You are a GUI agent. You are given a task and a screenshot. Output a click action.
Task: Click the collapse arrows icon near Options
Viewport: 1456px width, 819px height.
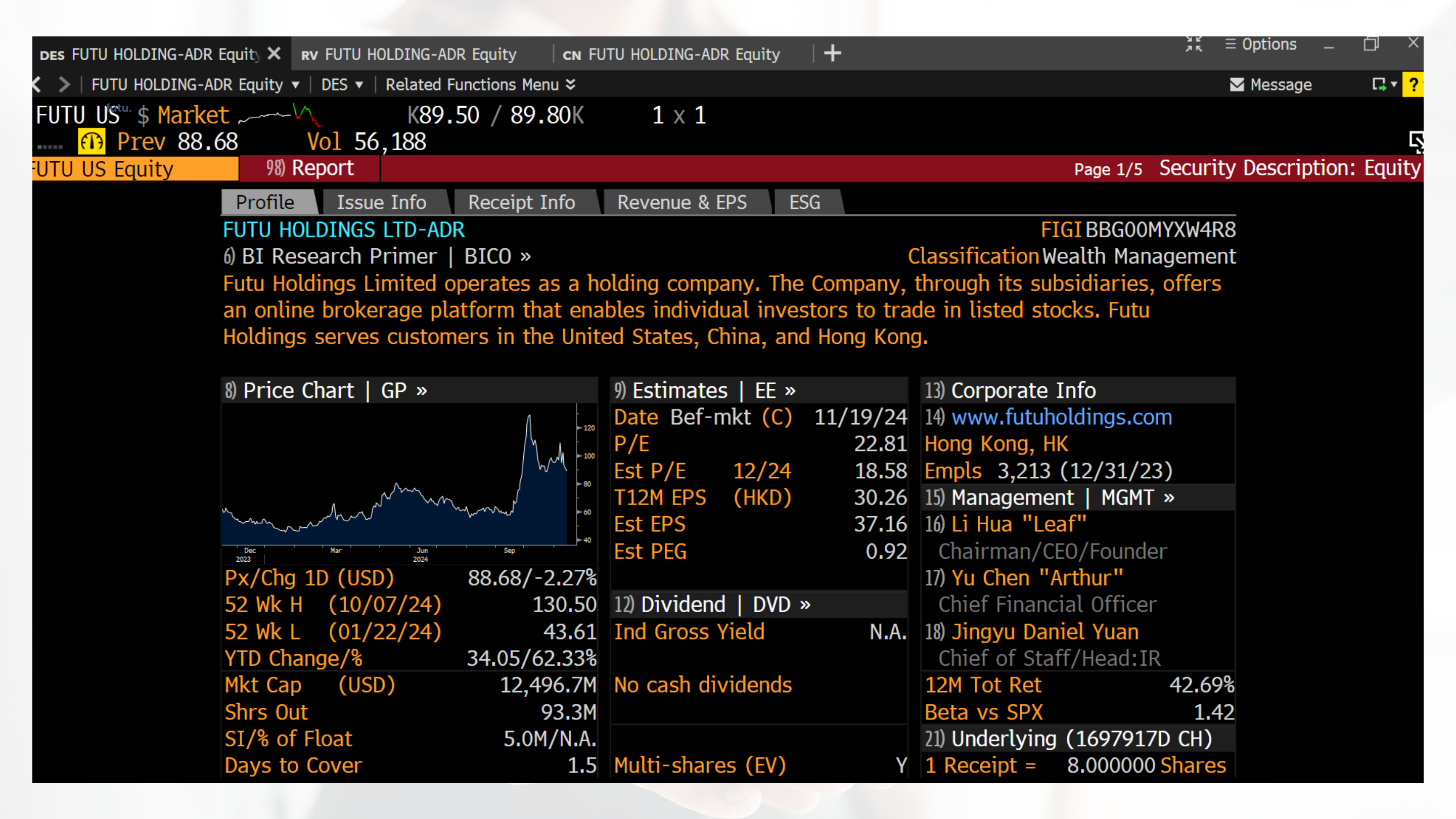[x=1194, y=44]
